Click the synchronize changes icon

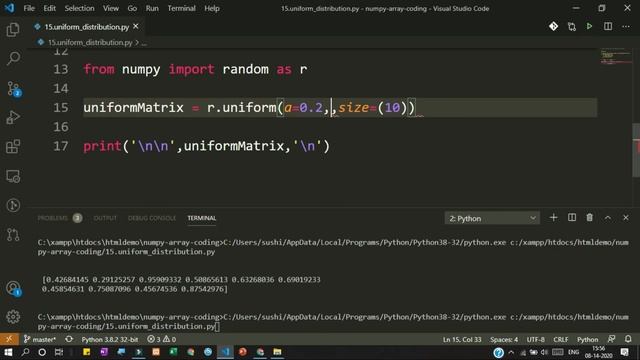[x=69, y=339]
